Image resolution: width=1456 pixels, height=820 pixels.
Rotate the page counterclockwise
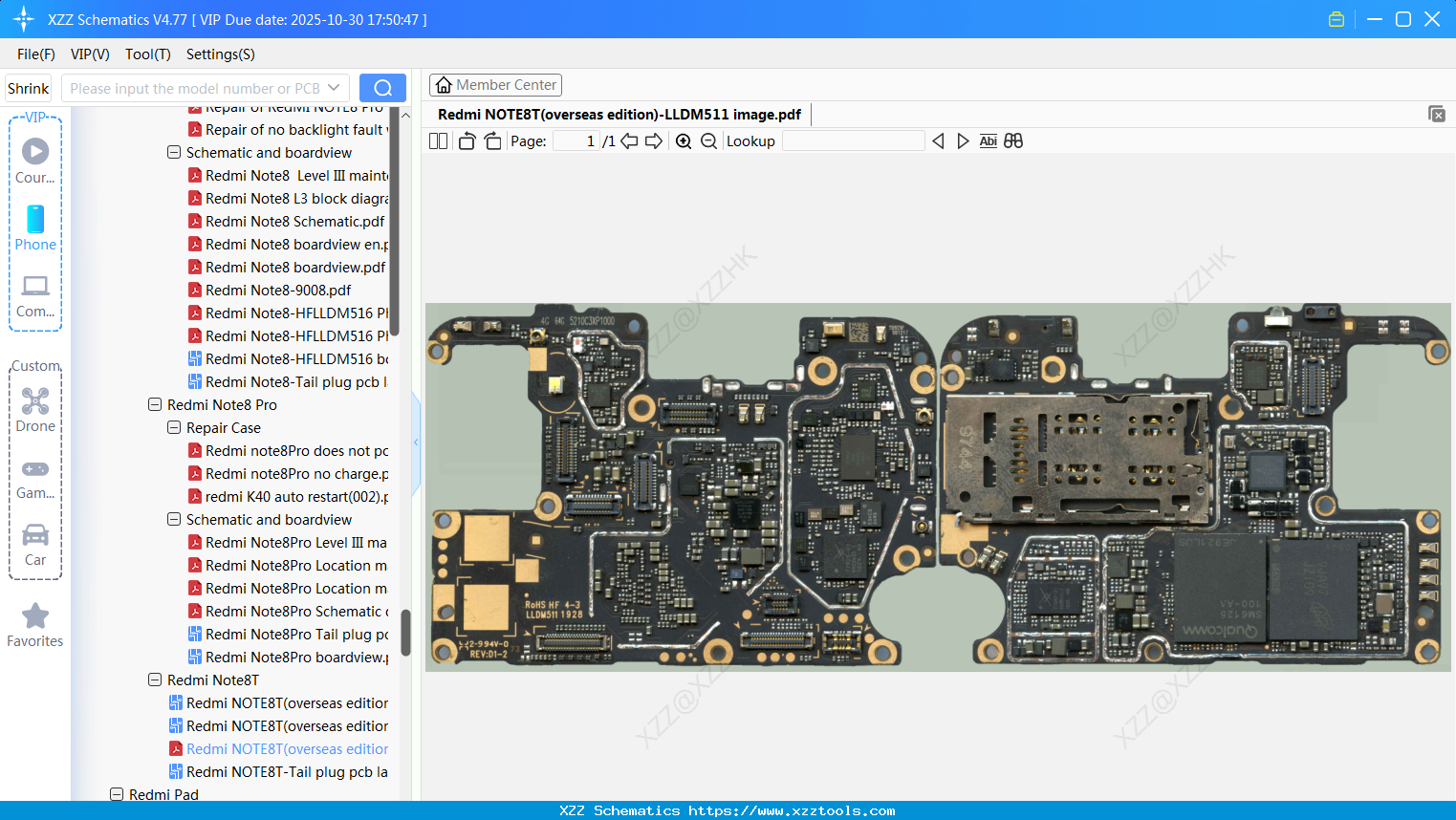(467, 141)
